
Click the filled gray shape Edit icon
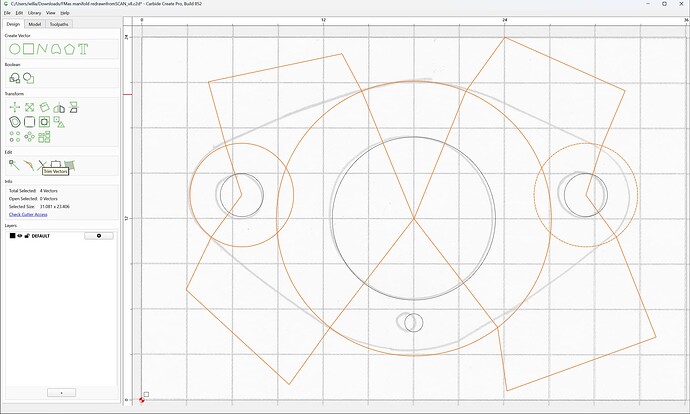(70, 165)
